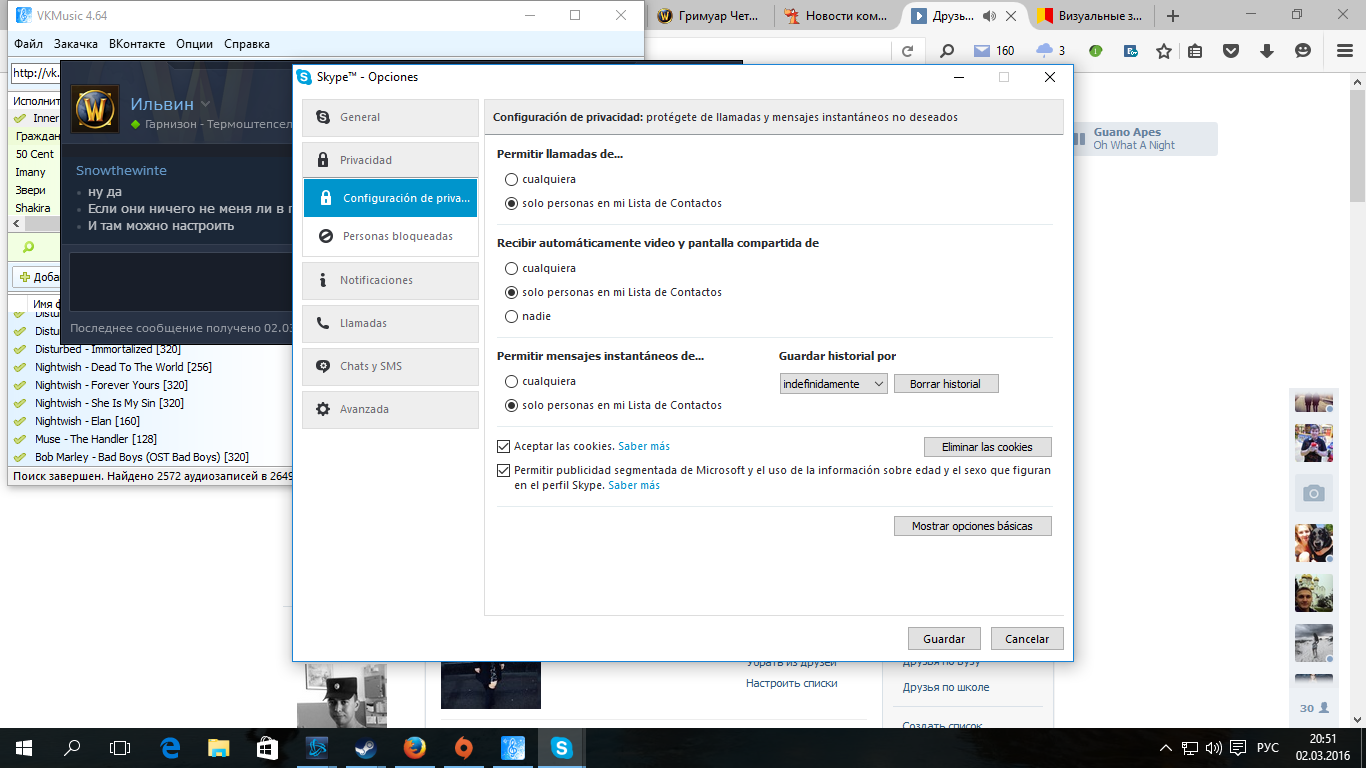The height and width of the screenshot is (768, 1366).
Task: Click Mostrar opciones básicas button
Action: (972, 526)
